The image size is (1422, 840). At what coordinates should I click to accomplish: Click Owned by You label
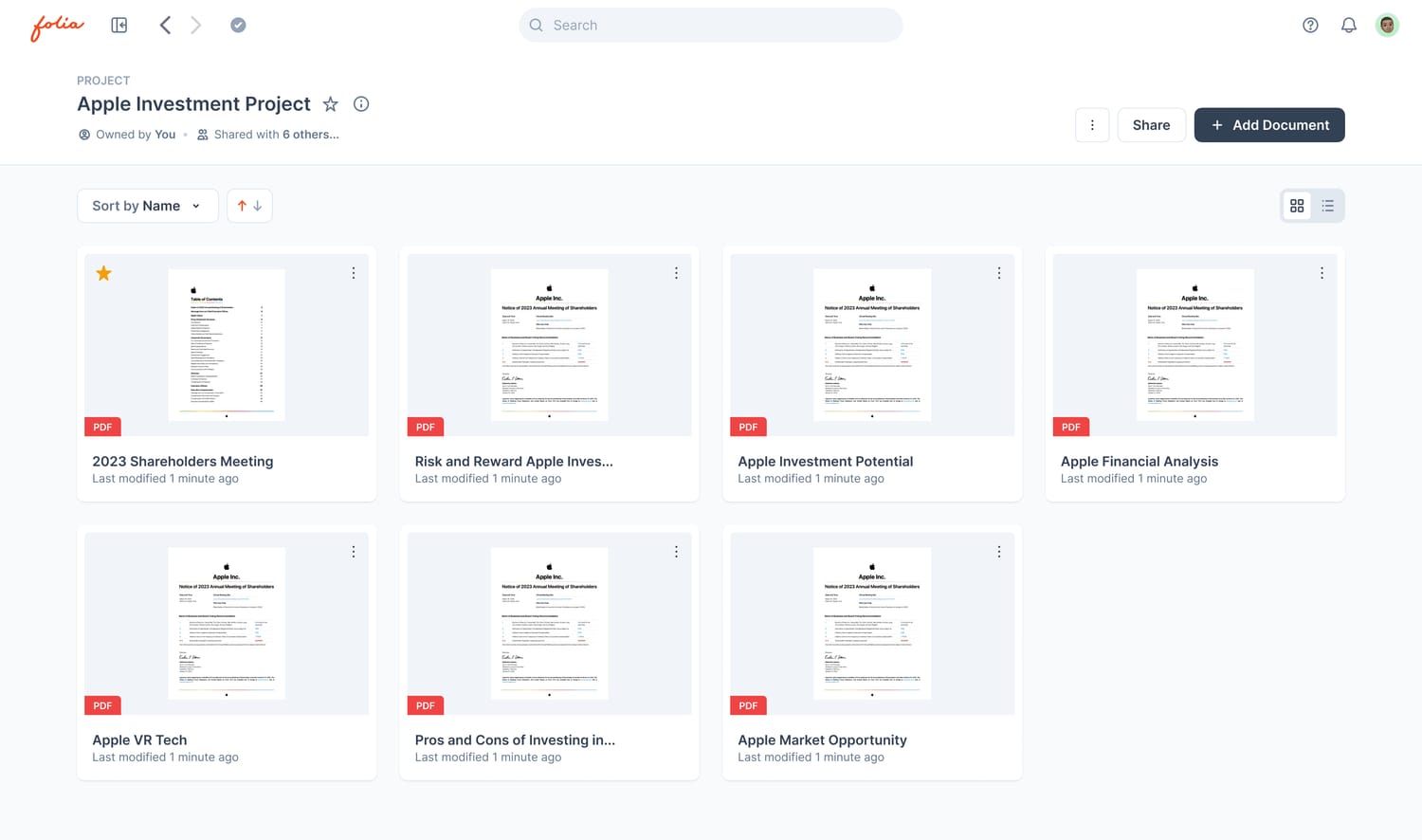point(127,135)
